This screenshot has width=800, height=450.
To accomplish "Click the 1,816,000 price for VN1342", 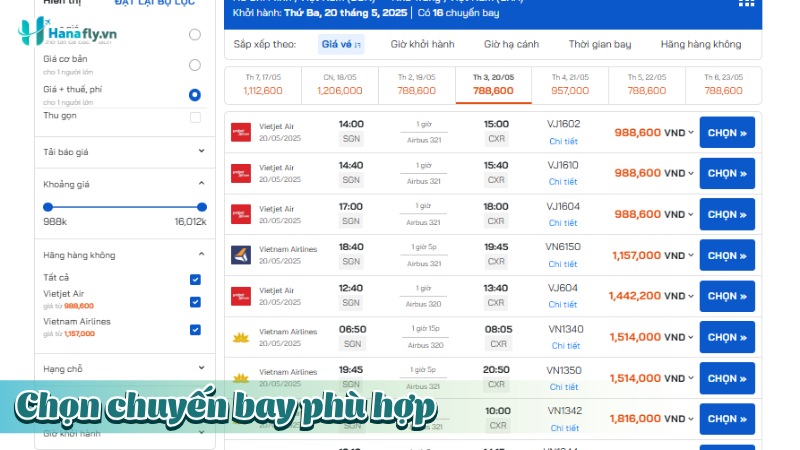I will (x=635, y=418).
